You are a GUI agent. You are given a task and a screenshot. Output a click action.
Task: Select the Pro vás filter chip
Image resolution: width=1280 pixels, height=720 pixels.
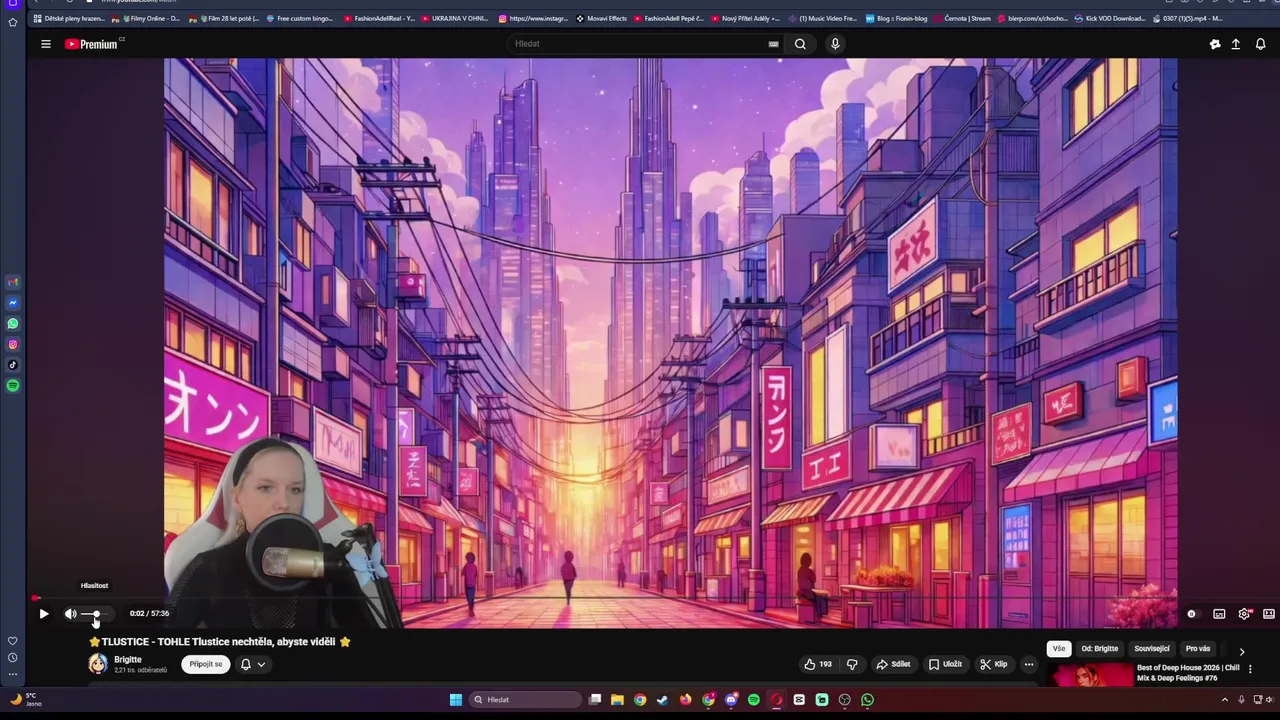tap(1198, 649)
